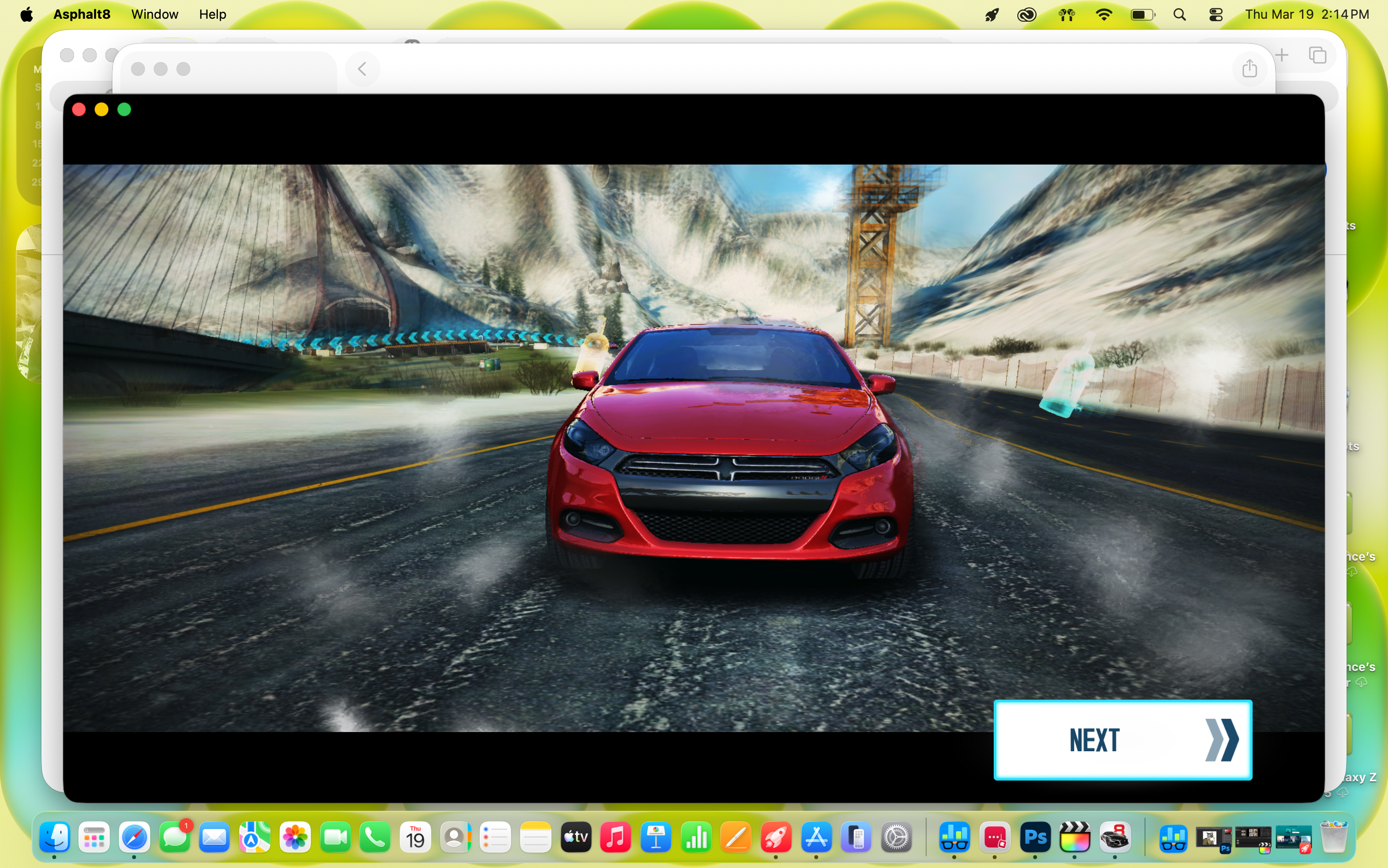
Task: Click the Wi-Fi status icon
Action: click(x=1104, y=14)
